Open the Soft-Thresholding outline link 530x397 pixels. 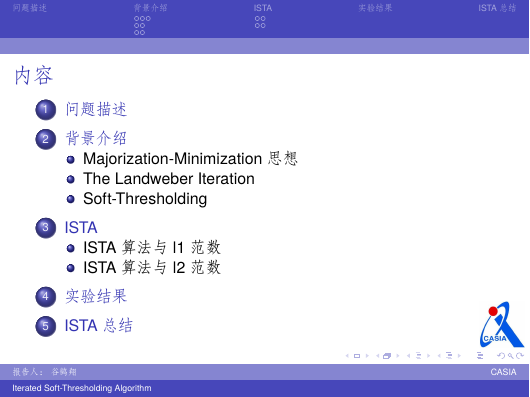[x=145, y=199]
